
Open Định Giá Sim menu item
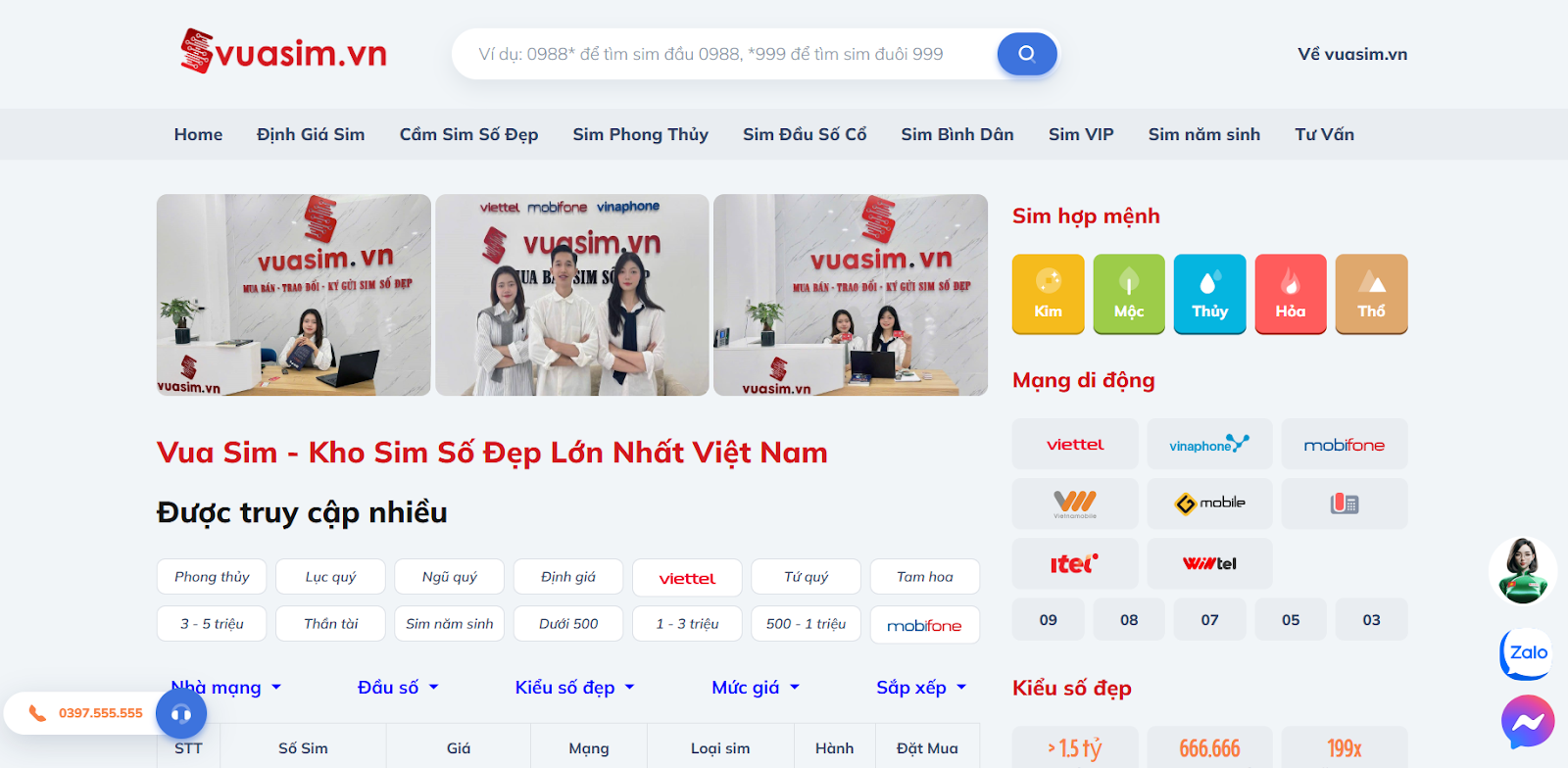point(311,134)
